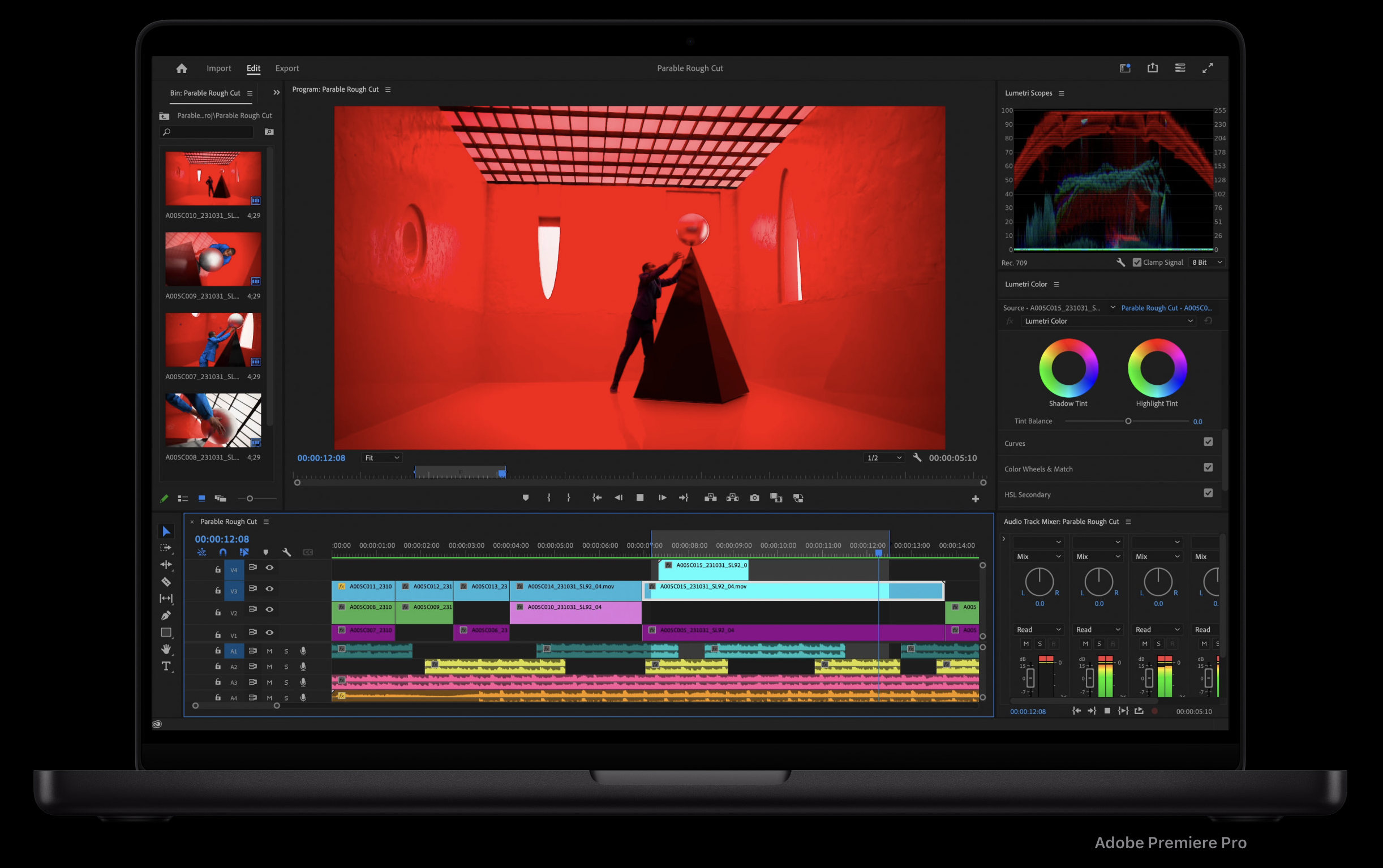The height and width of the screenshot is (868, 1383).
Task: Uncheck the HSL Secondary checkbox
Action: tap(1208, 493)
